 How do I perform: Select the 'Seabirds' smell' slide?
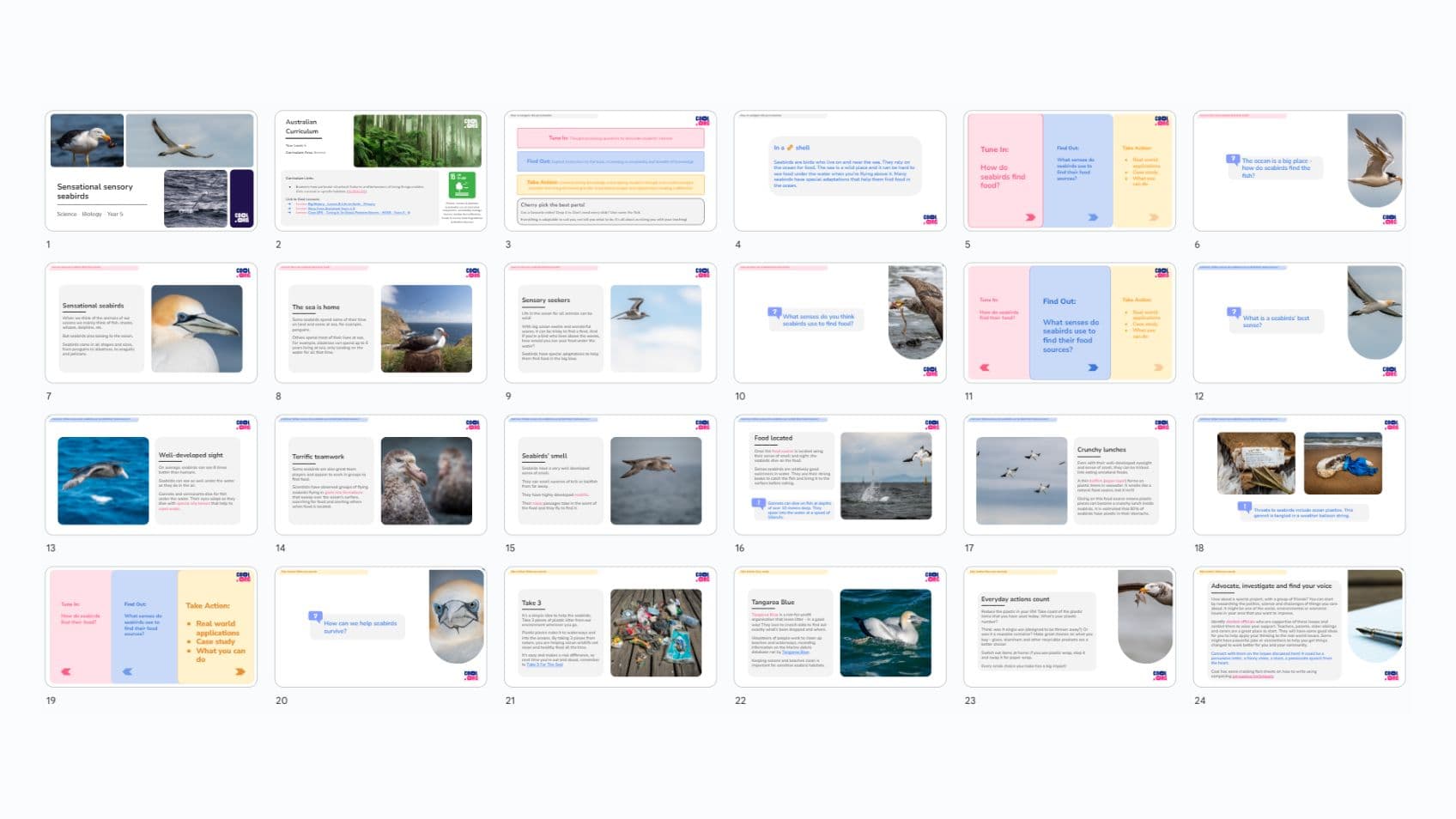[610, 475]
